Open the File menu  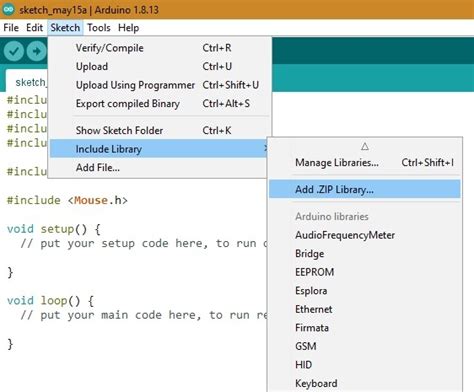(11, 28)
